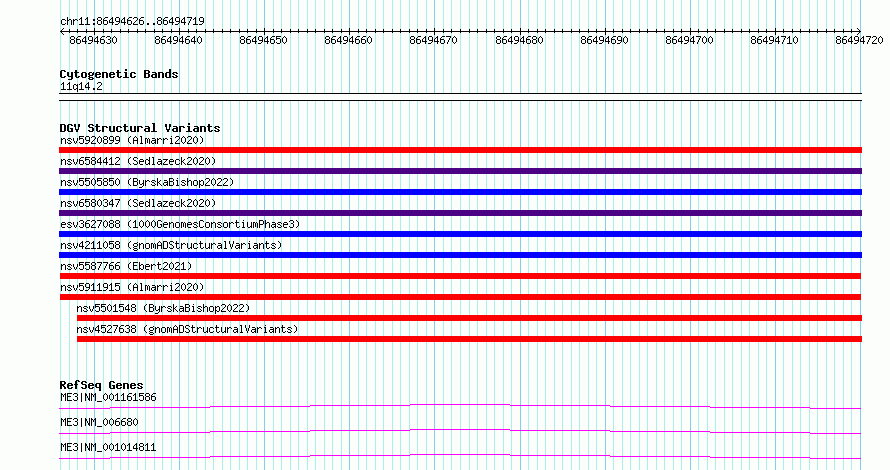Select the purple bar under nsv6584412
This screenshot has height=470, width=890.
[460, 171]
